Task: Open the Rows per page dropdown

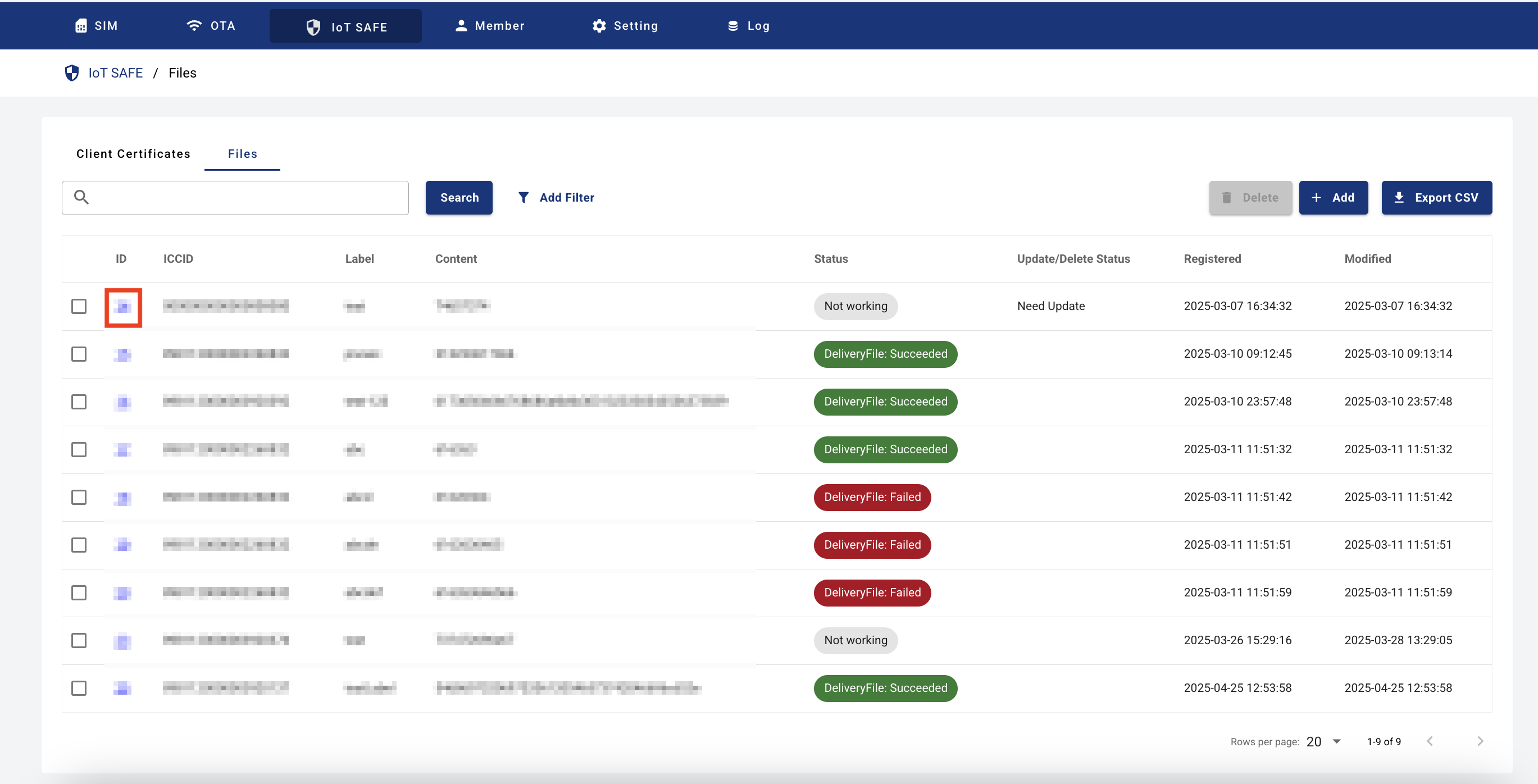Action: pos(1323,741)
